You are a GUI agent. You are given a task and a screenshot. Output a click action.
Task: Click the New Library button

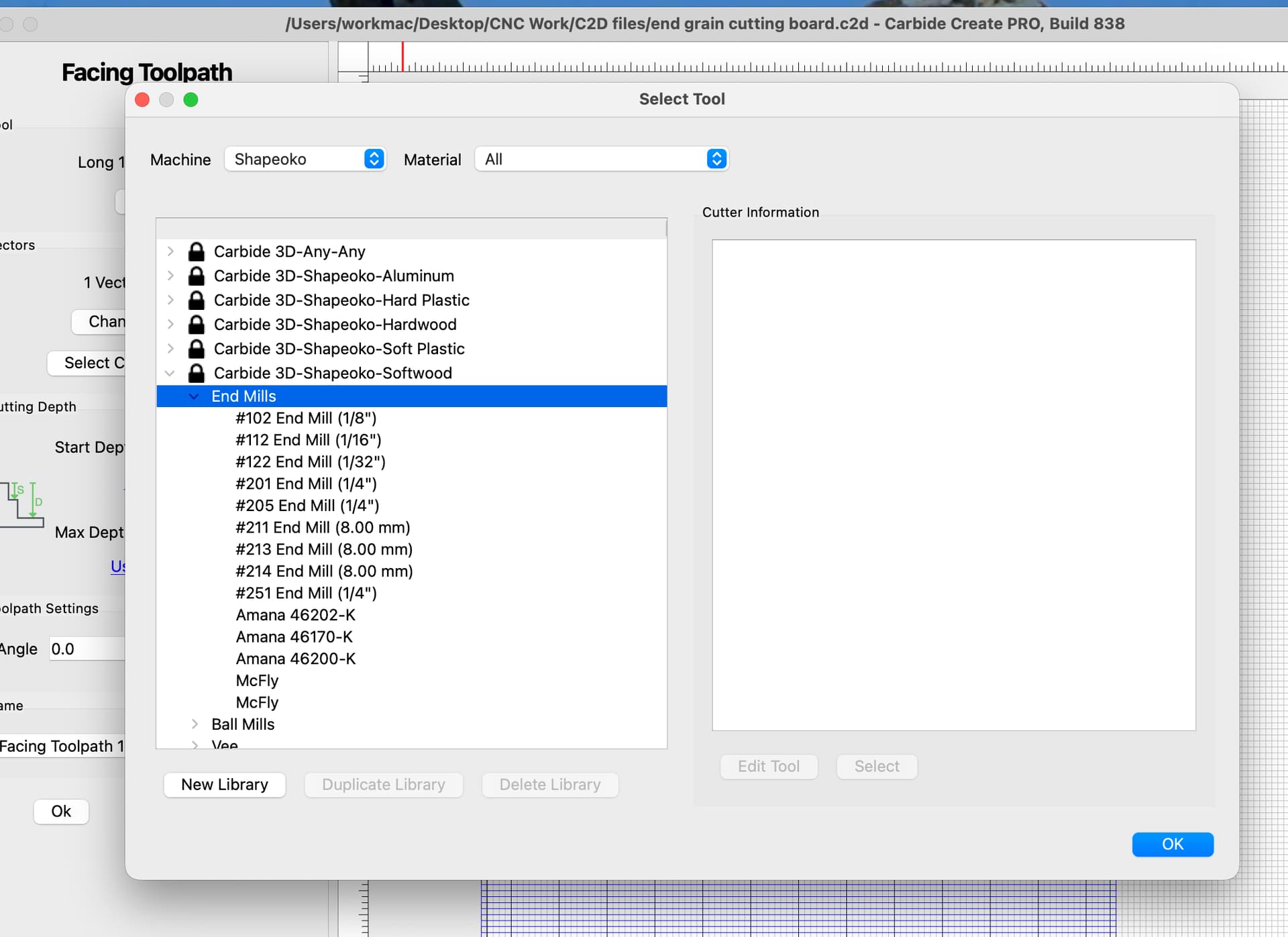coord(225,785)
